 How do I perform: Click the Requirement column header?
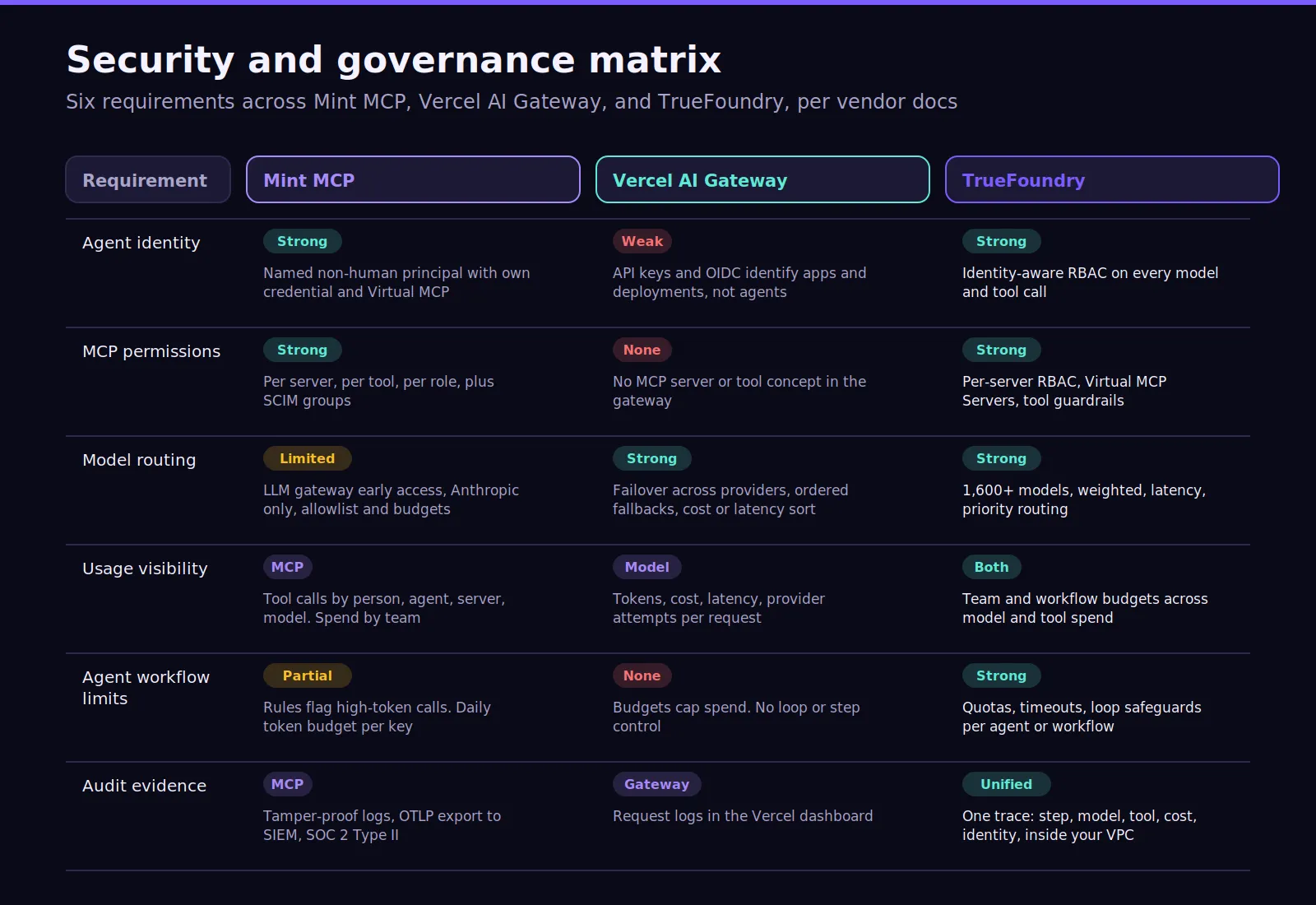(148, 179)
